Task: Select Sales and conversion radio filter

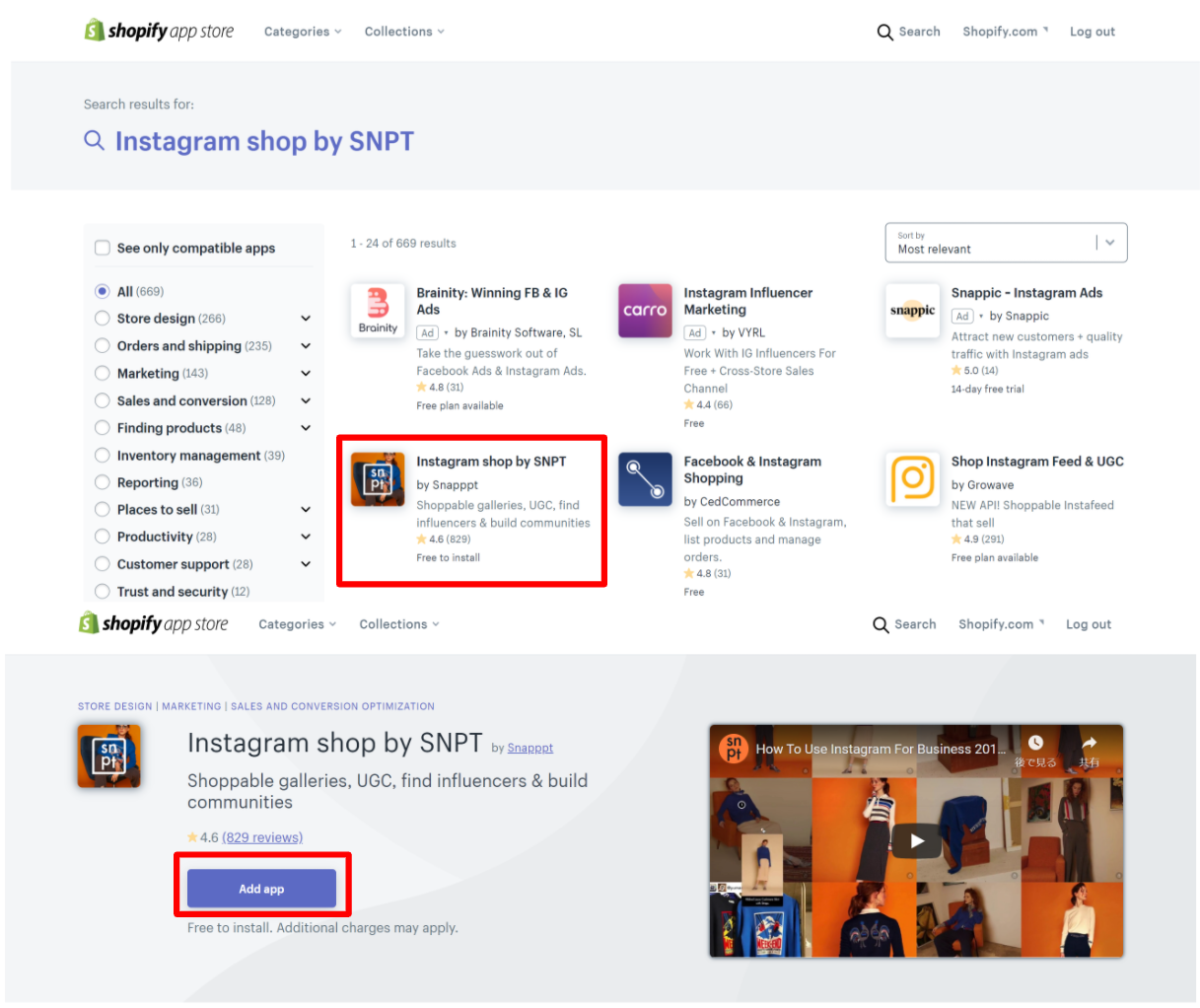Action: (102, 400)
